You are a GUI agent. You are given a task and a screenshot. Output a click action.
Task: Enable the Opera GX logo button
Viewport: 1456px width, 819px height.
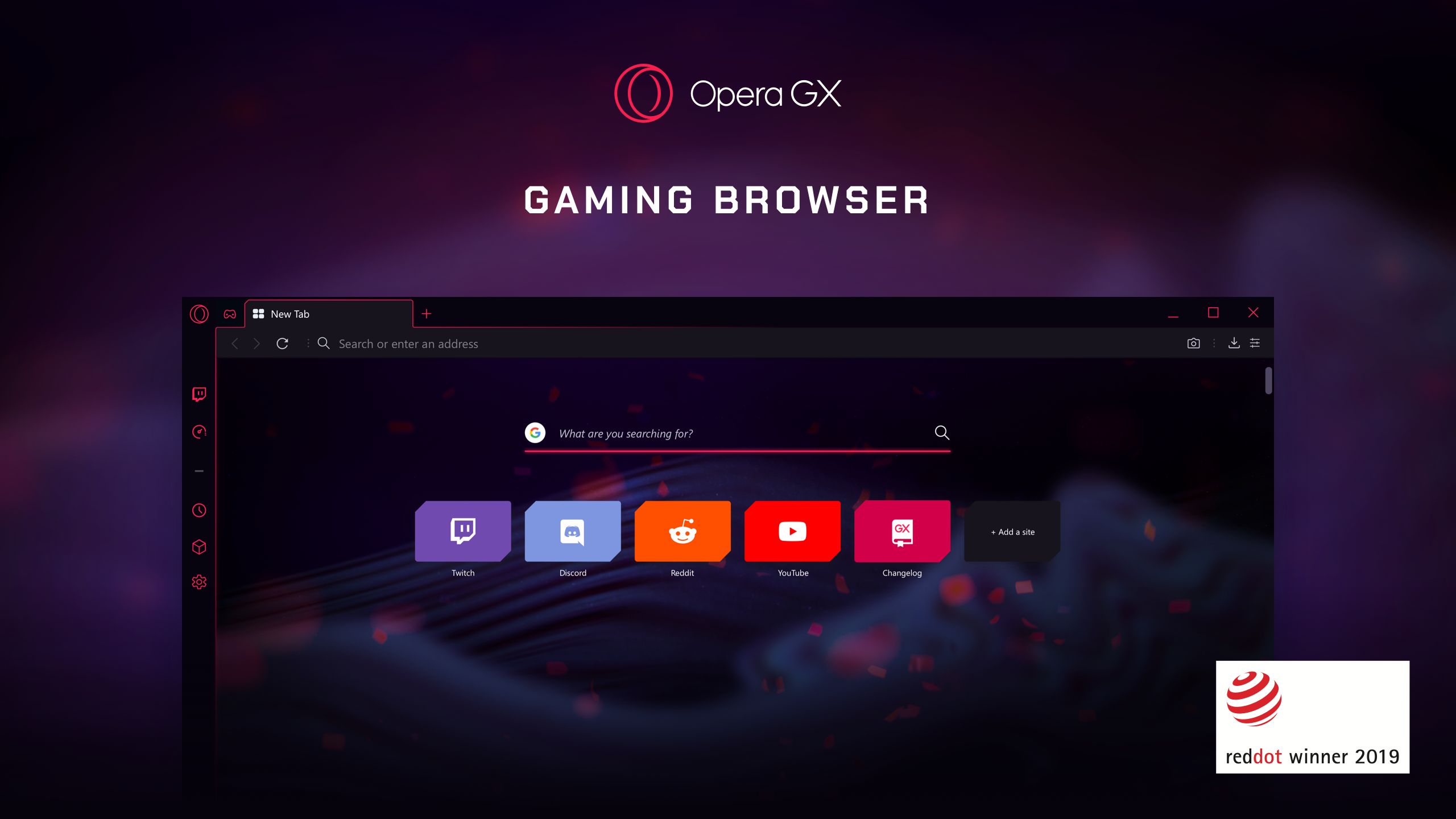pyautogui.click(x=198, y=313)
